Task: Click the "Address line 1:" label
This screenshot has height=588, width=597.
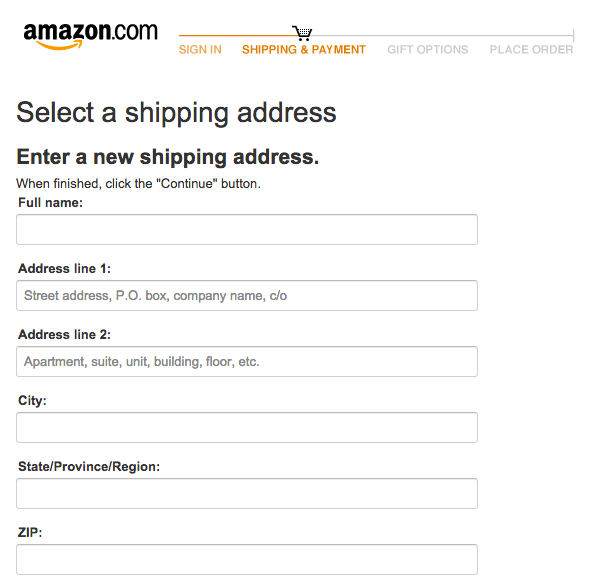Action: coord(64,268)
